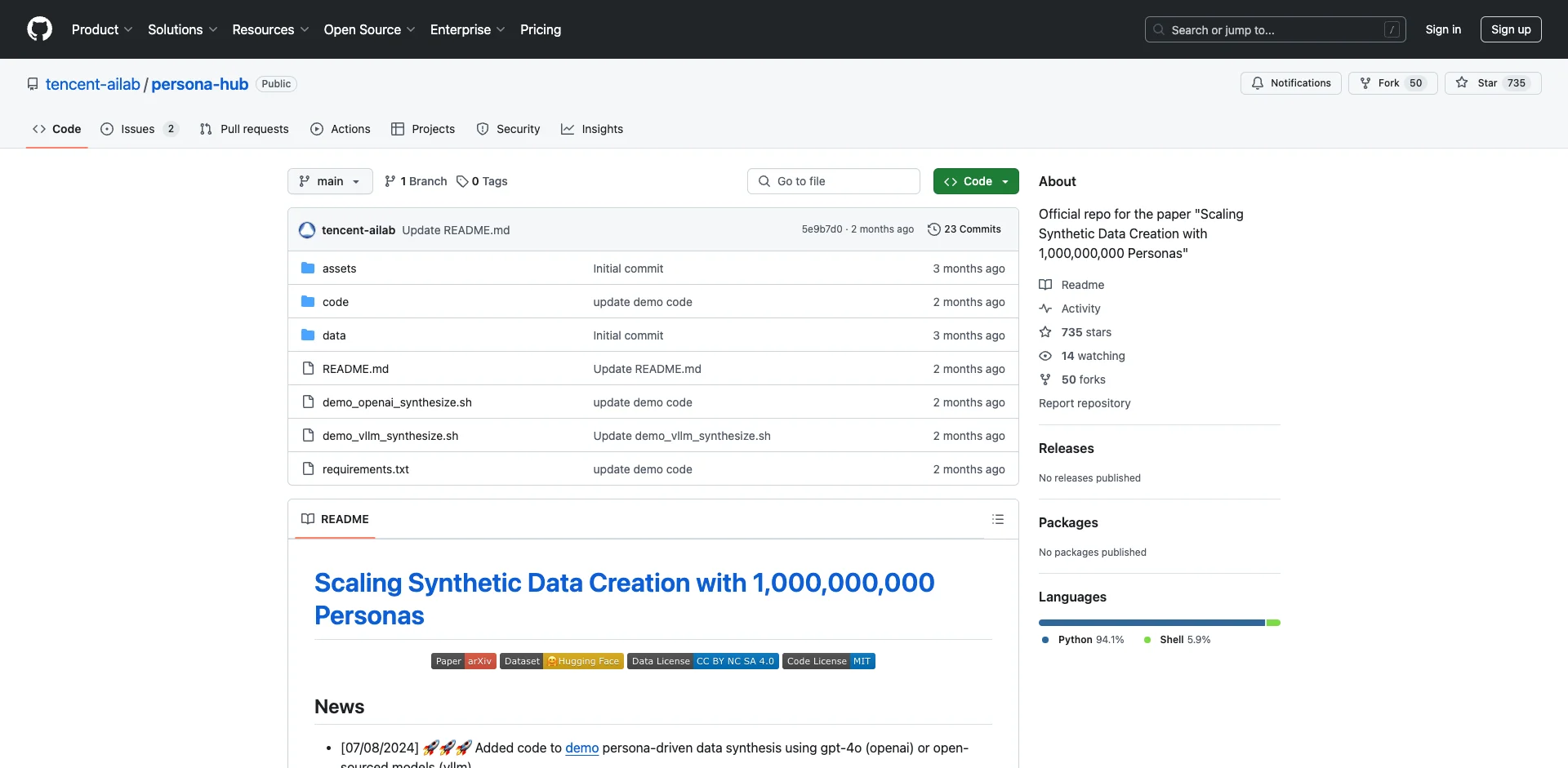Switch to the Projects tab

423,129
